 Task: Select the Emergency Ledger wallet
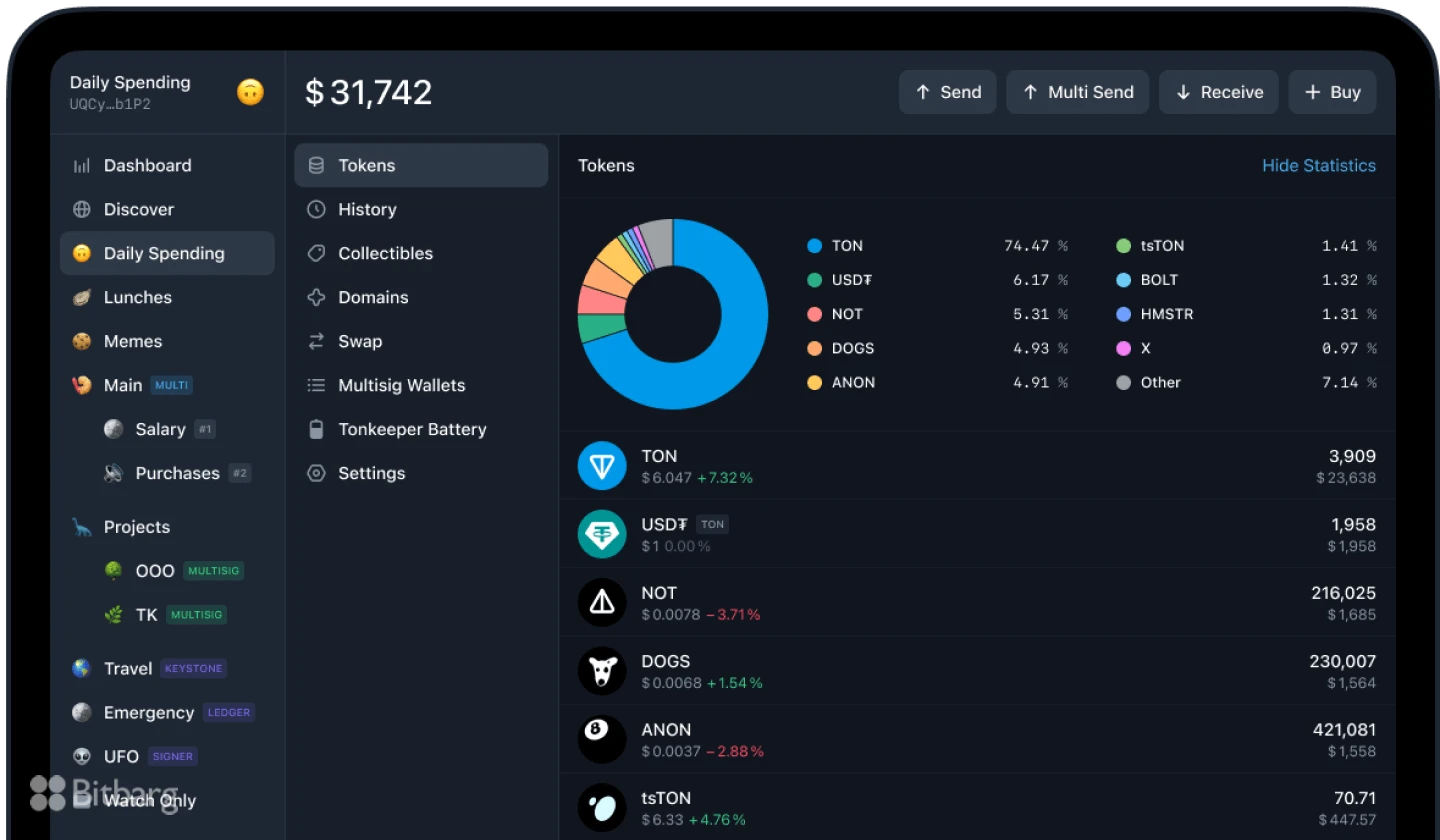148,713
